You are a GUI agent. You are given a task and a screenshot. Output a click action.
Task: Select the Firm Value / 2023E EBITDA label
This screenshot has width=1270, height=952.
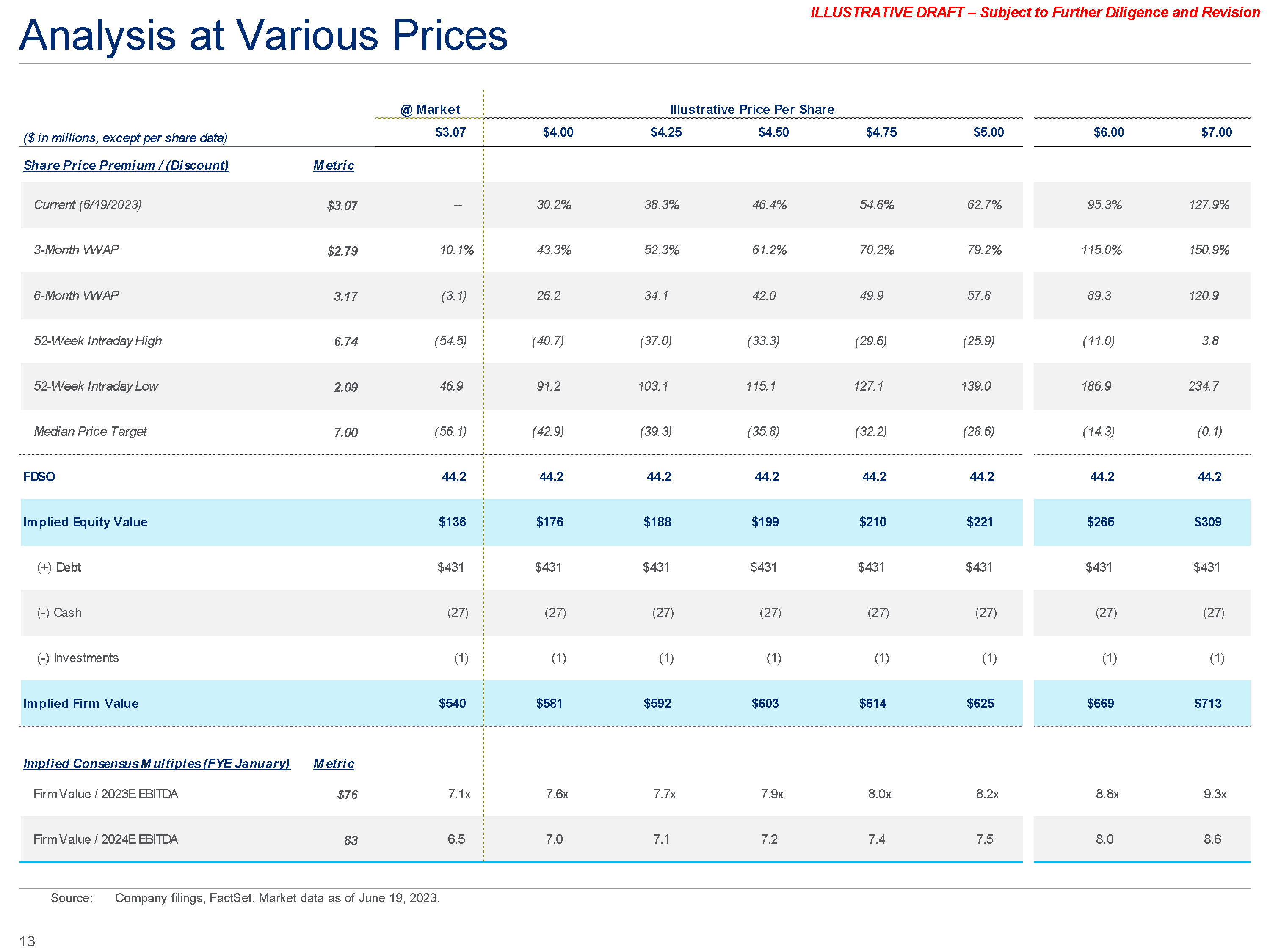pyautogui.click(x=105, y=794)
